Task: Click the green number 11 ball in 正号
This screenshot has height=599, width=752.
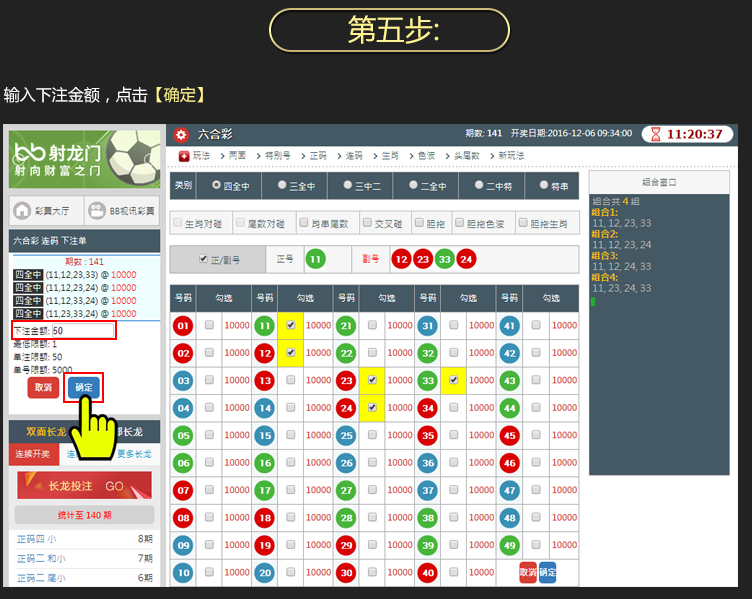Action: coord(315,259)
